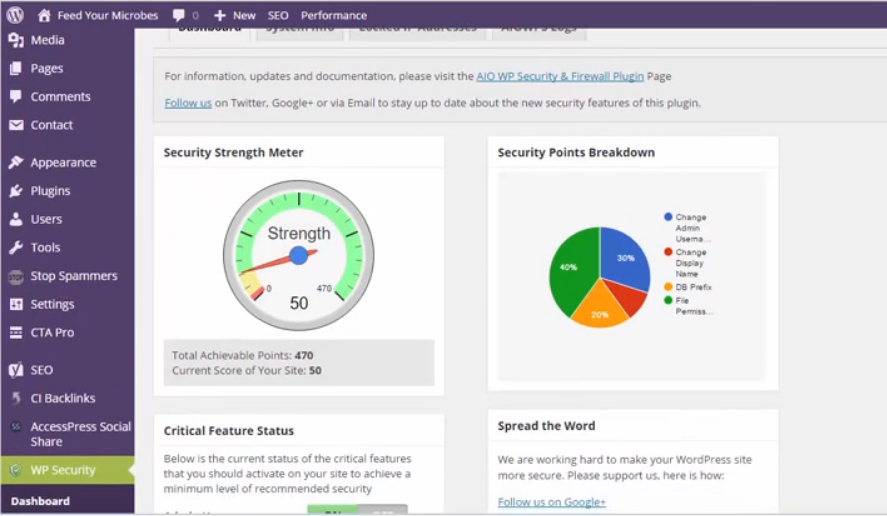Open Contact menu item
The image size is (887, 516).
point(51,125)
